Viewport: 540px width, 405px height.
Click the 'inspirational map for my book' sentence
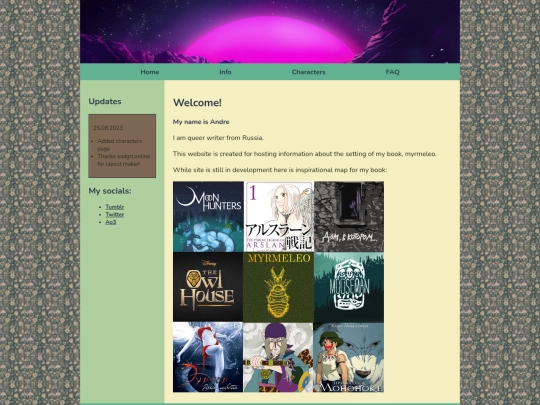point(280,170)
